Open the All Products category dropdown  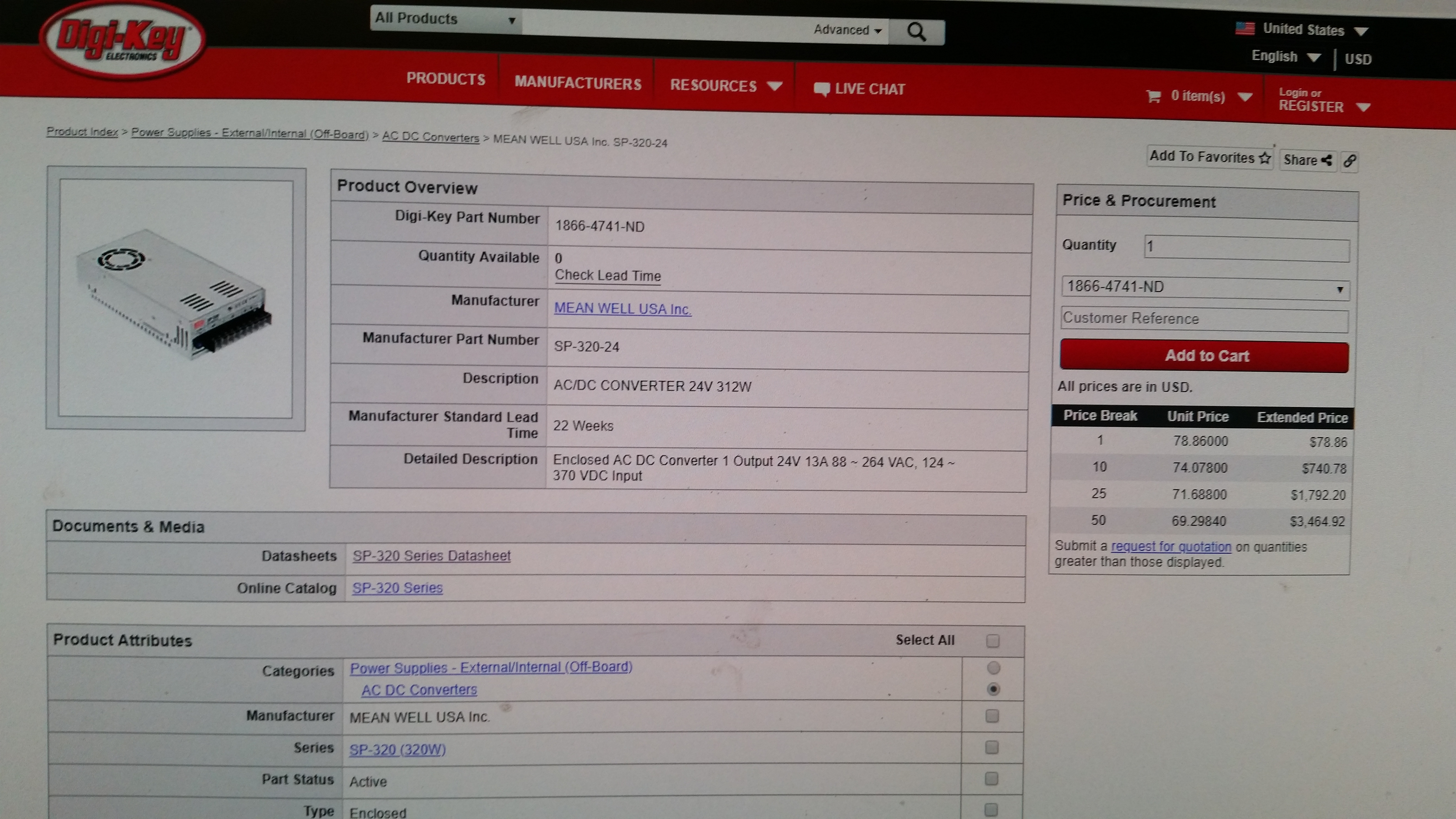coord(445,19)
